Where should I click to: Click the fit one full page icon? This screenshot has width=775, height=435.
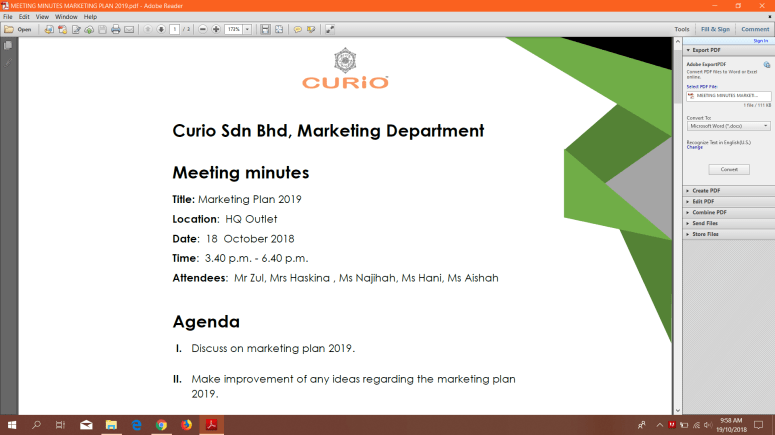click(x=279, y=30)
